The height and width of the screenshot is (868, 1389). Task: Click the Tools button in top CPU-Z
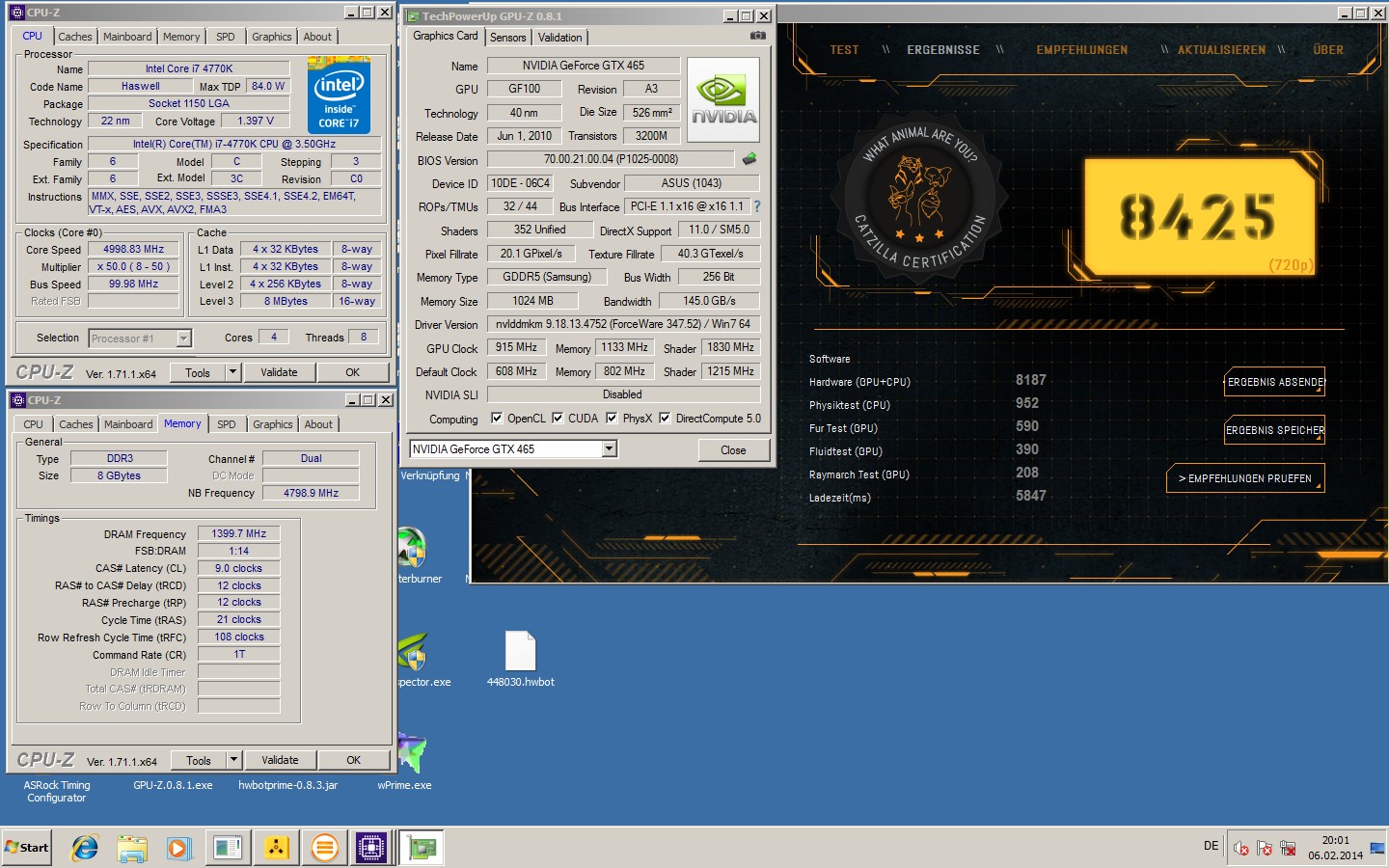tap(198, 372)
